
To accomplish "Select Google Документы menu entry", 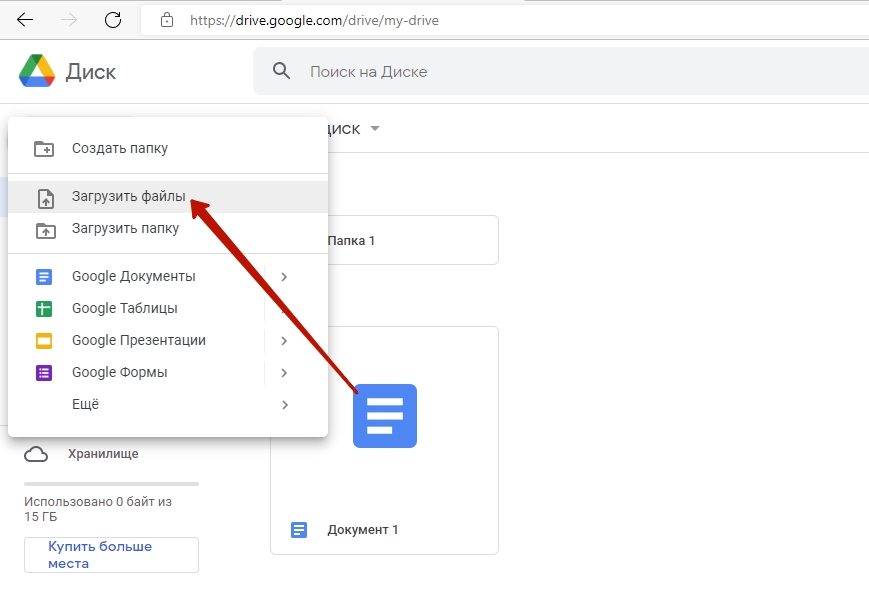I will click(168, 277).
